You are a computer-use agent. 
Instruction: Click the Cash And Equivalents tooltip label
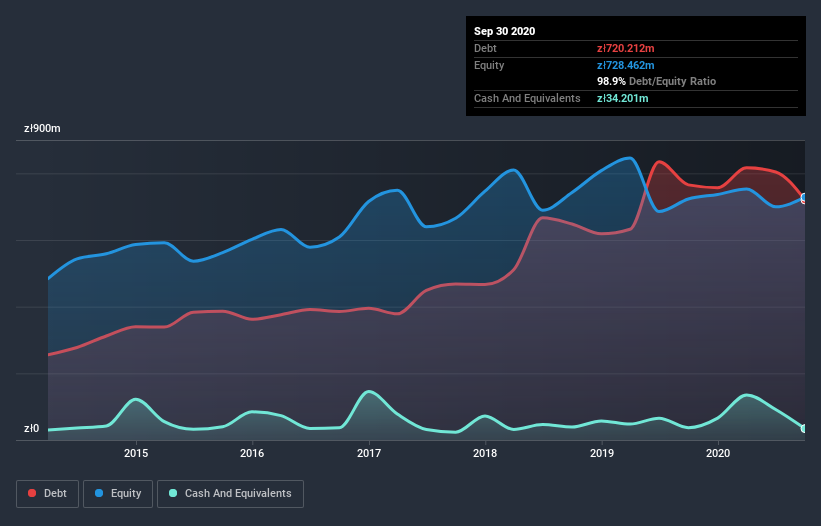point(527,98)
